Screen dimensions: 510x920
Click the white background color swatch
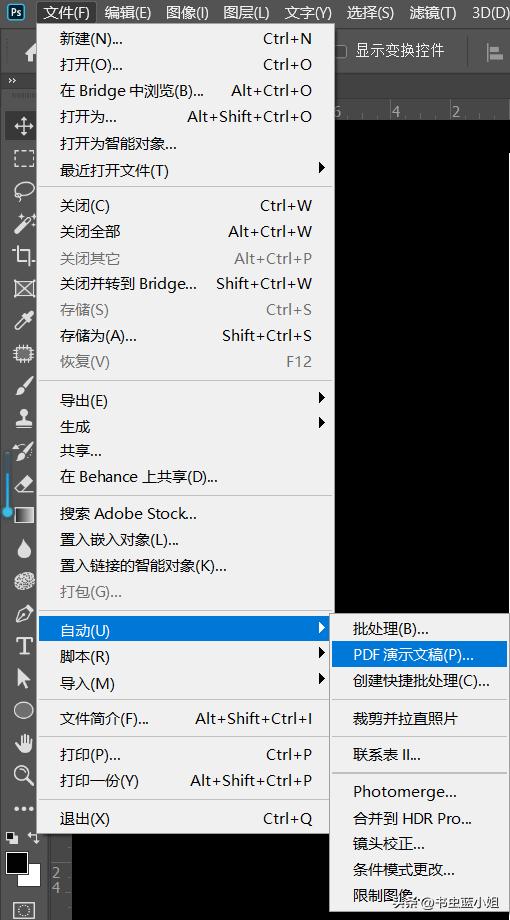[x=33, y=878]
